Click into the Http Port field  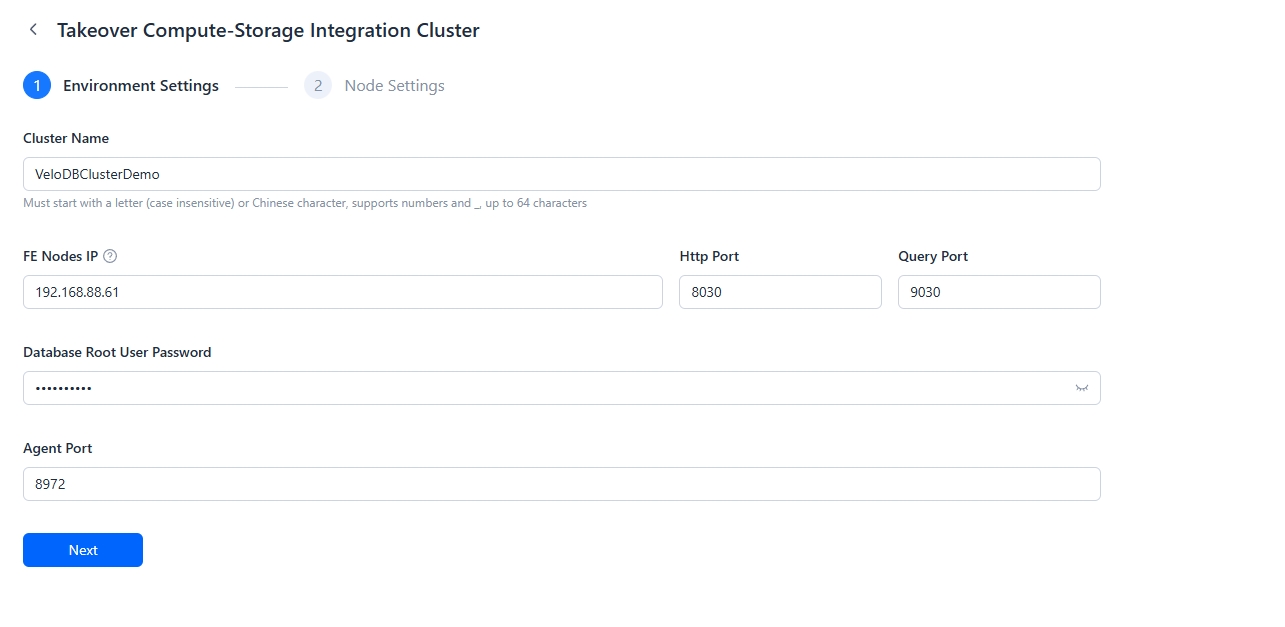tap(780, 292)
